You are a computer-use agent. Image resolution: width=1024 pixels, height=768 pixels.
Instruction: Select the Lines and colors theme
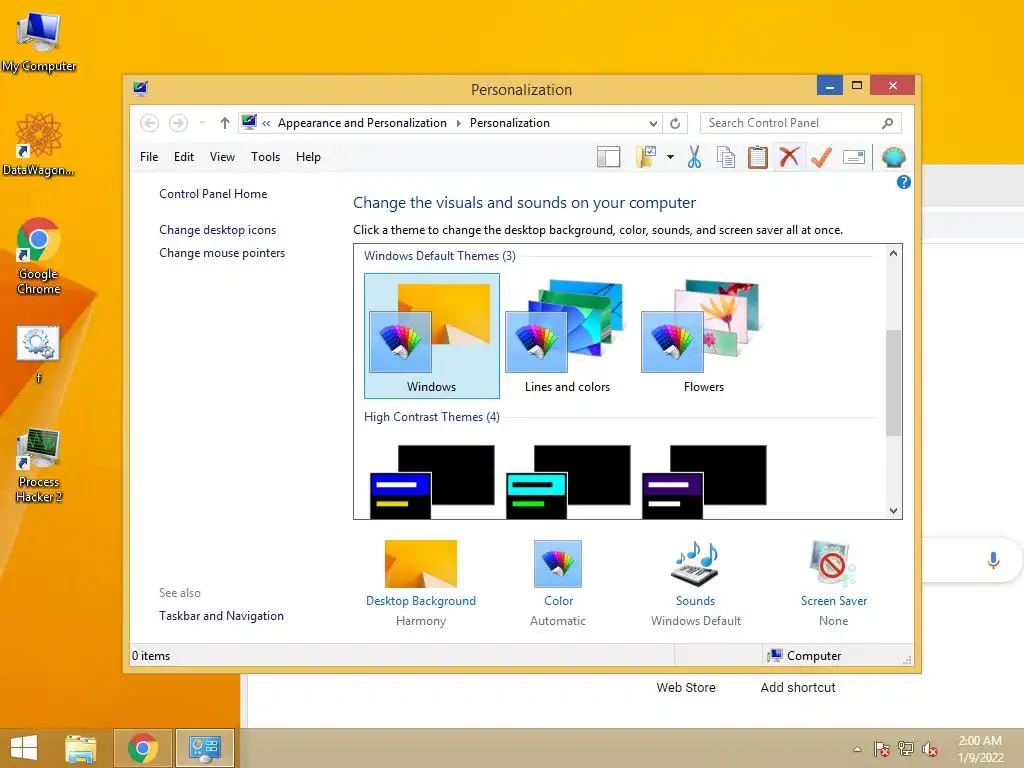568,336
